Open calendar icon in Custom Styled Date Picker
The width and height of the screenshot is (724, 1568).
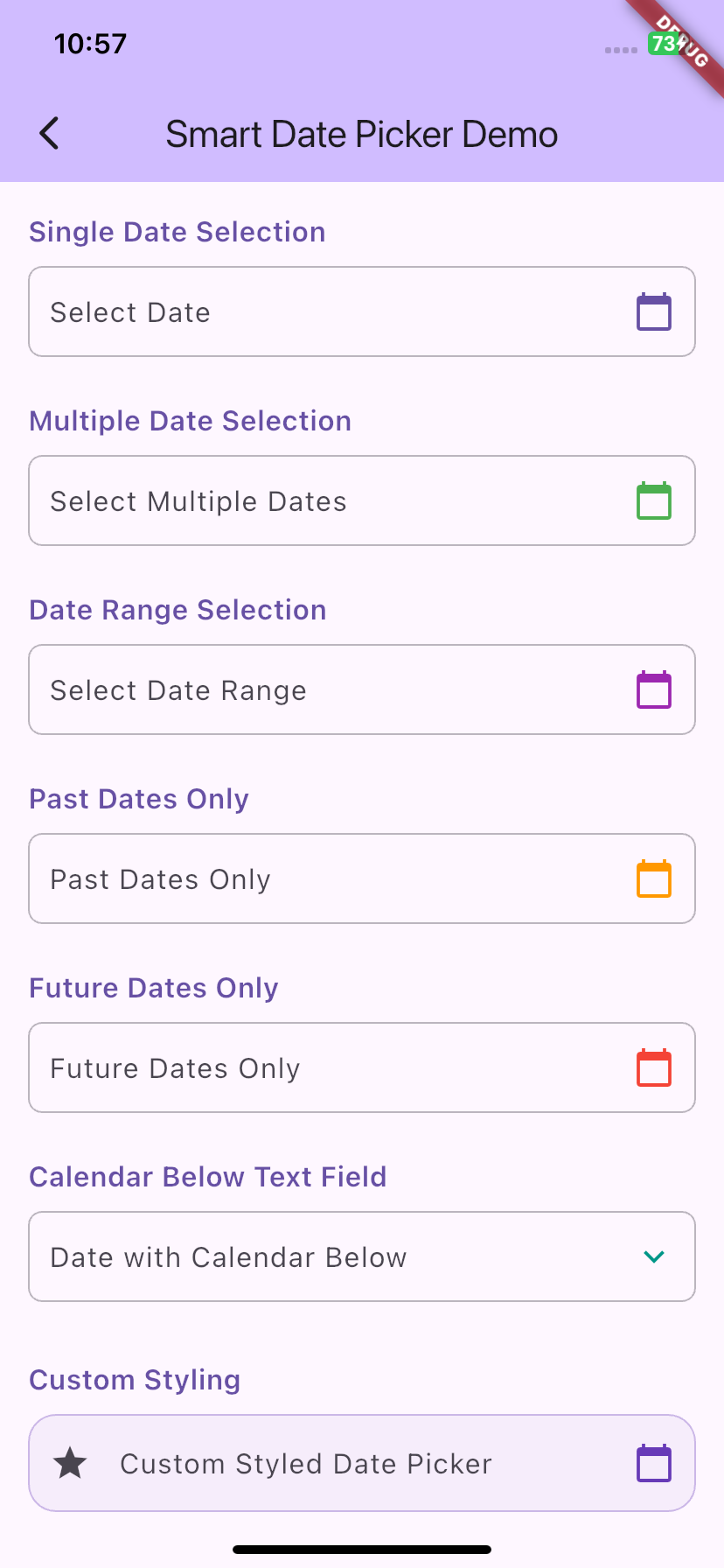(x=654, y=1463)
